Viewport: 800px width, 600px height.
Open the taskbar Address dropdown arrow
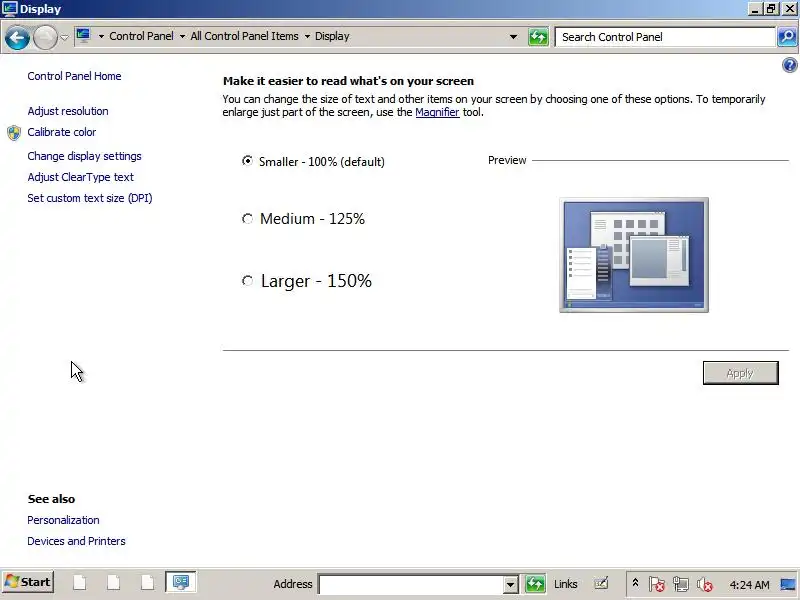coord(510,585)
